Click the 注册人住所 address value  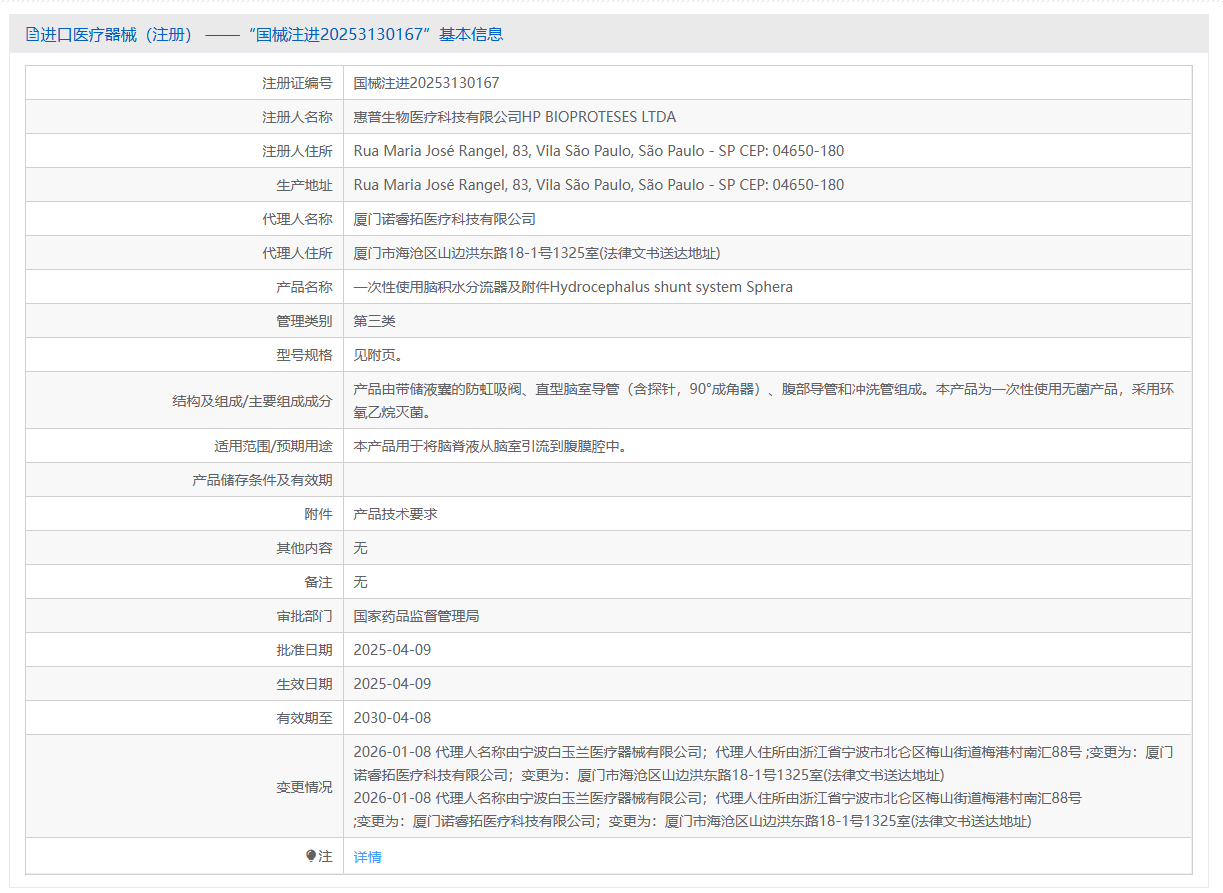tap(599, 151)
